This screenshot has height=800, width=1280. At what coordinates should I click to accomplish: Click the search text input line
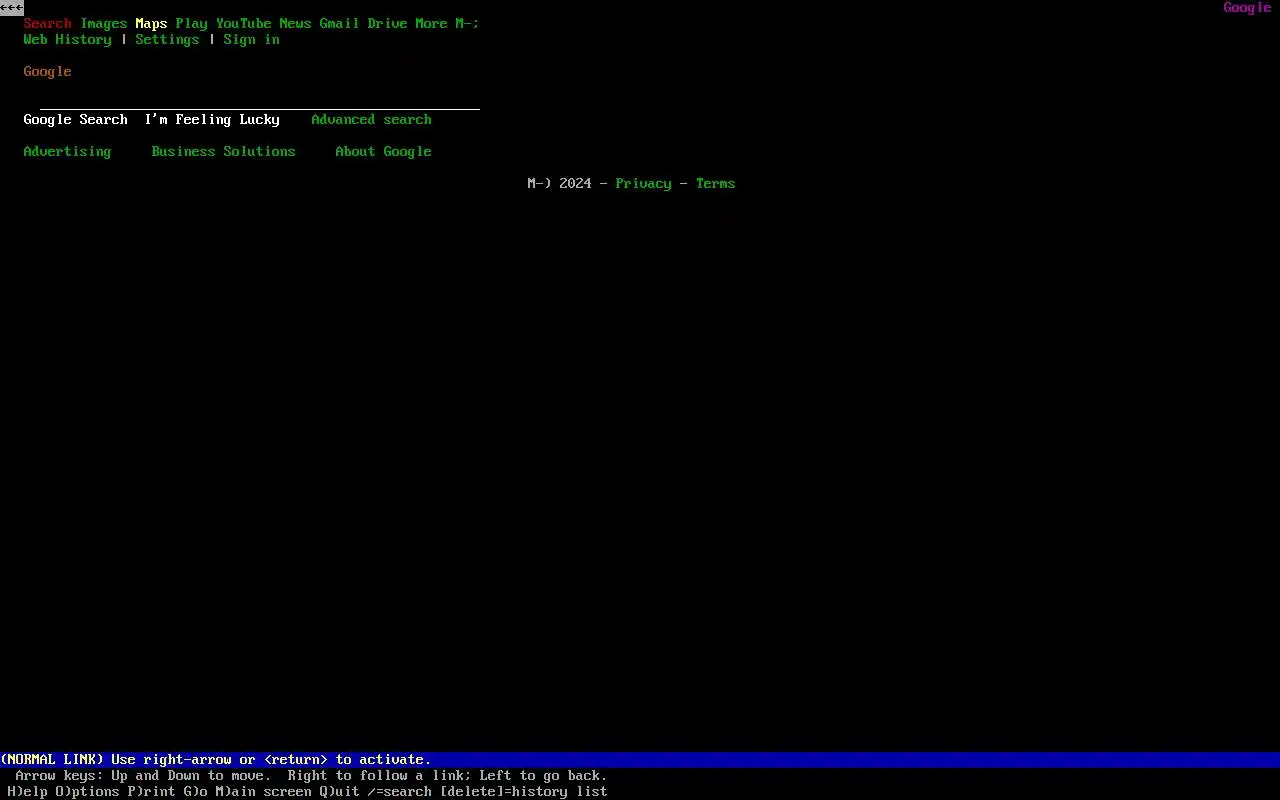tap(260, 103)
